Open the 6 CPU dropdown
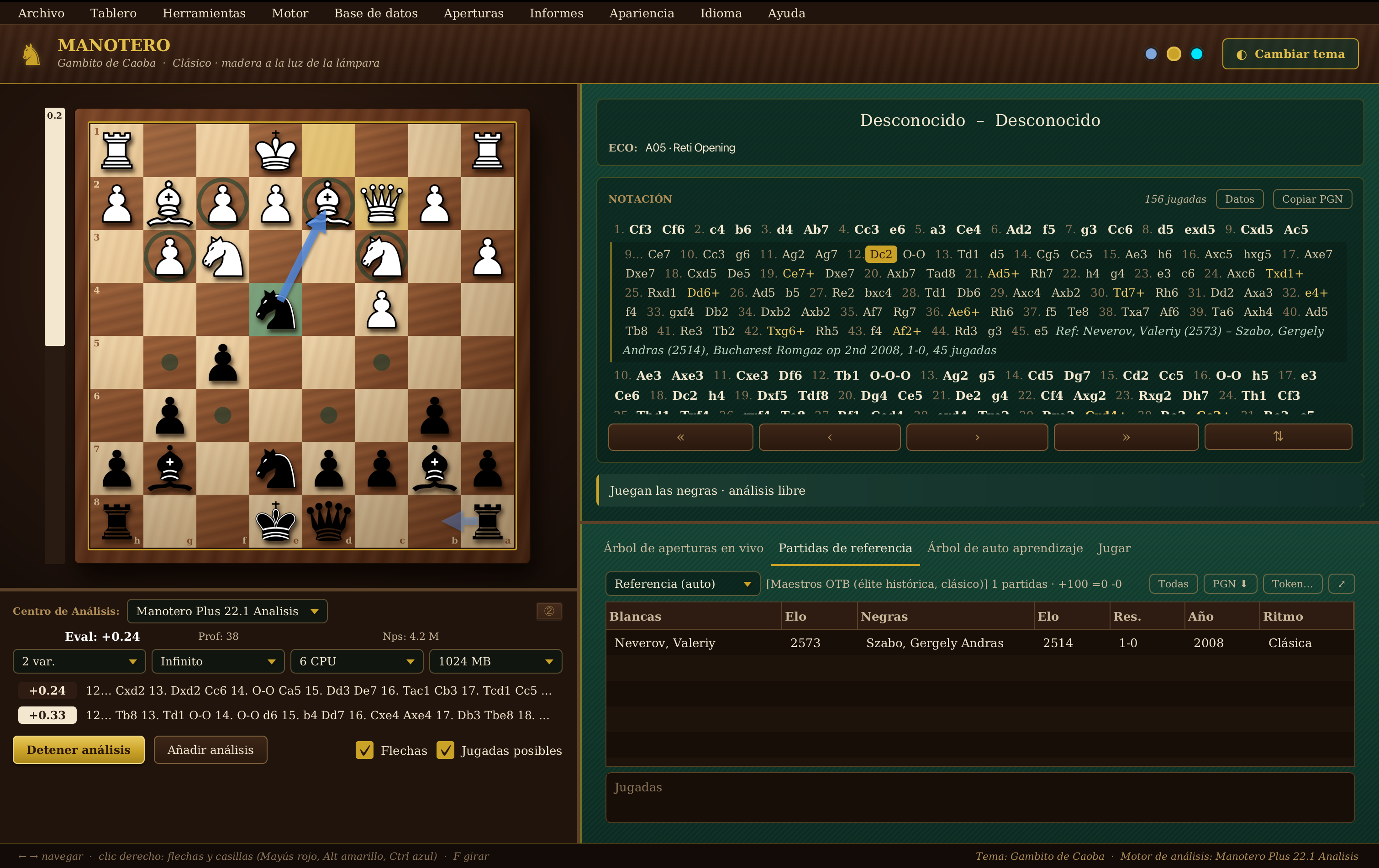Image resolution: width=1379 pixels, height=868 pixels. pyautogui.click(x=357, y=661)
